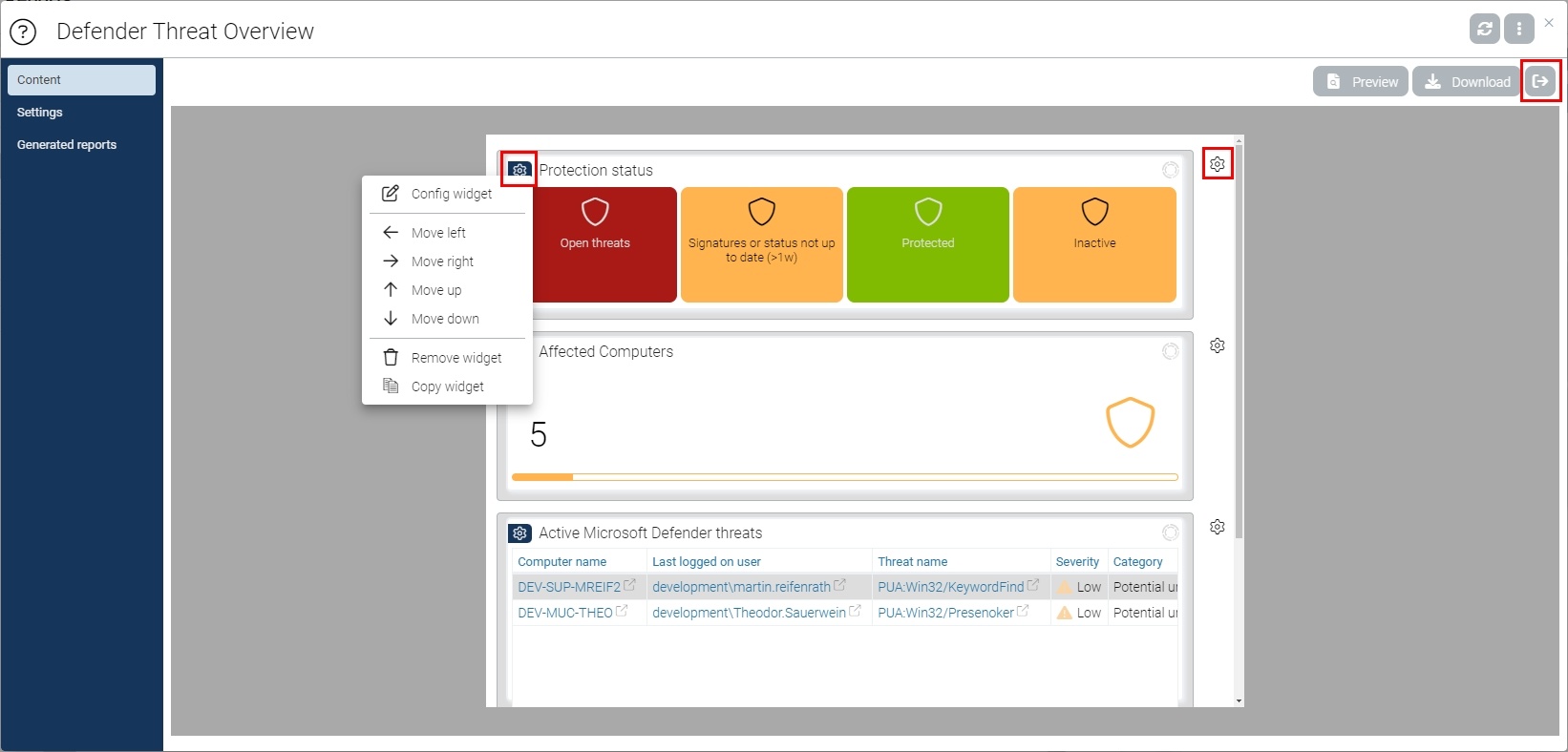Click the report canvas vertical scrollbar

coord(1240,344)
